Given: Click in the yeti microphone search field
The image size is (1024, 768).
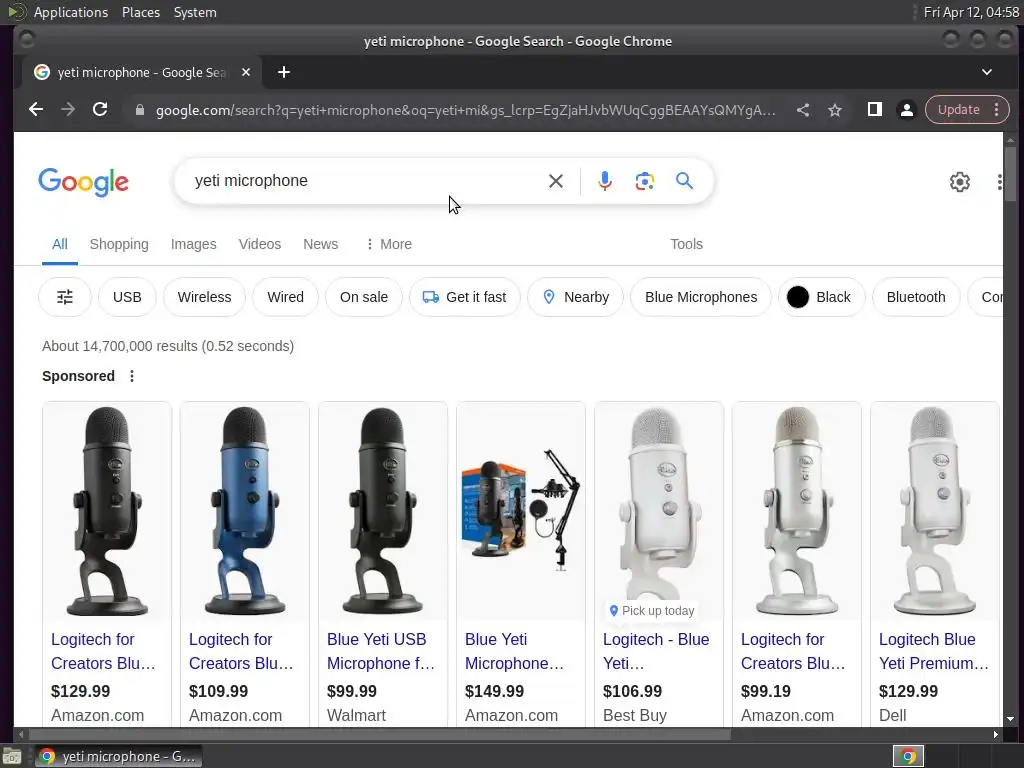Looking at the screenshot, I should pos(366,181).
